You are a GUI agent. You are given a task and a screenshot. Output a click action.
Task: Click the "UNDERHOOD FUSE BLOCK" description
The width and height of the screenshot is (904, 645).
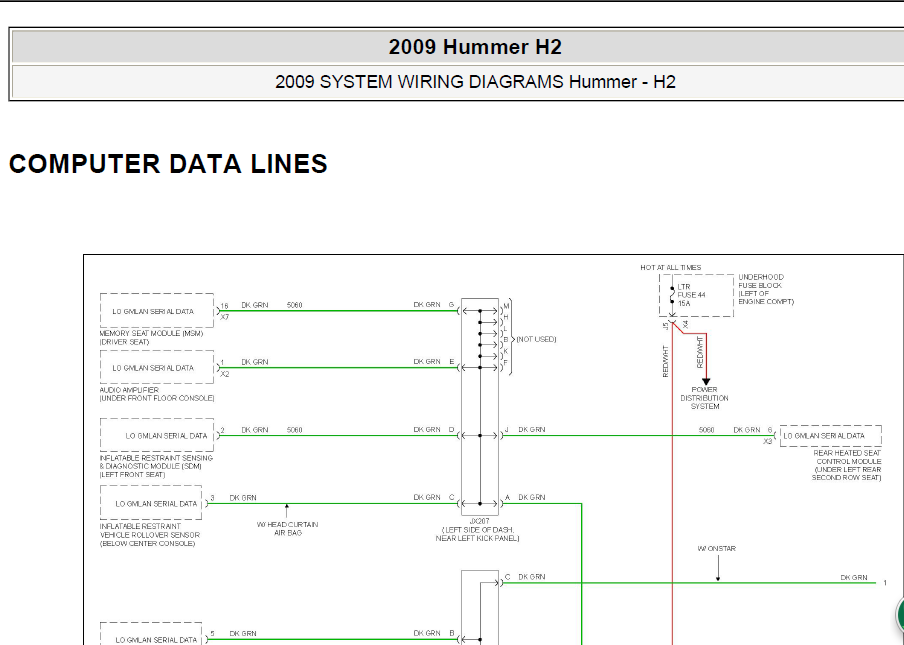pos(766,289)
